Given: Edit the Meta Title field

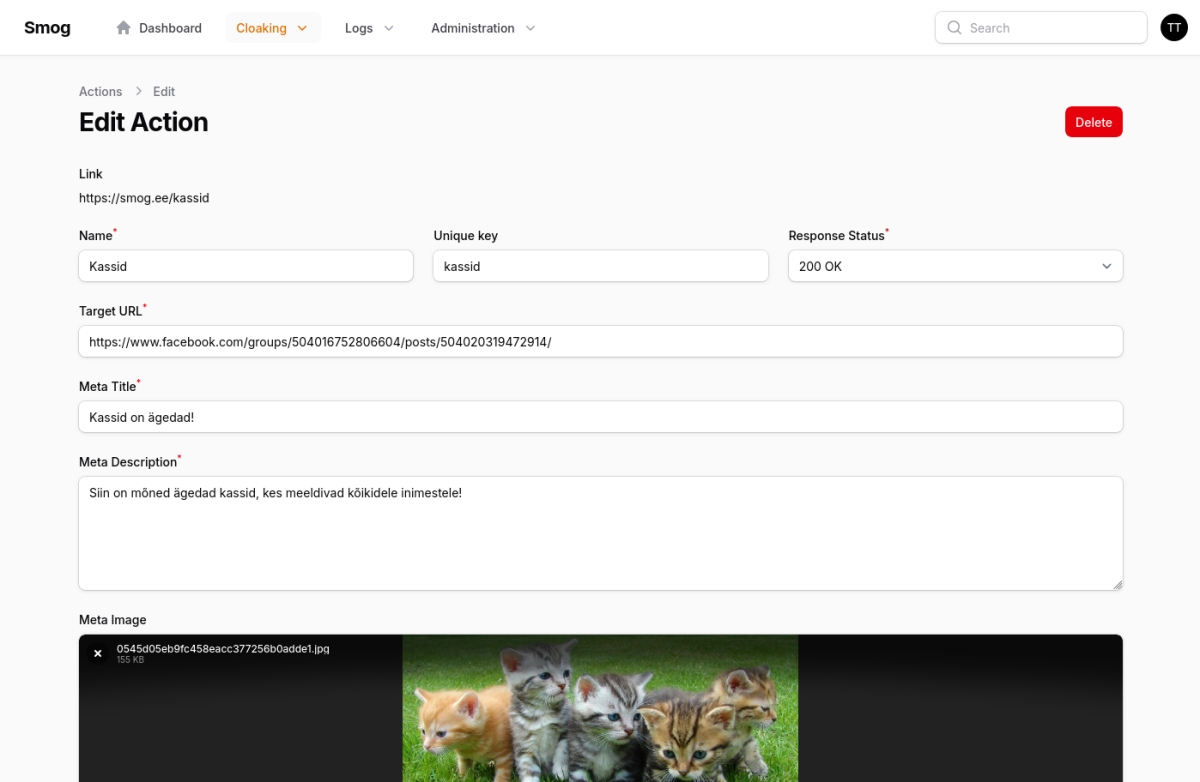Looking at the screenshot, I should tap(600, 417).
